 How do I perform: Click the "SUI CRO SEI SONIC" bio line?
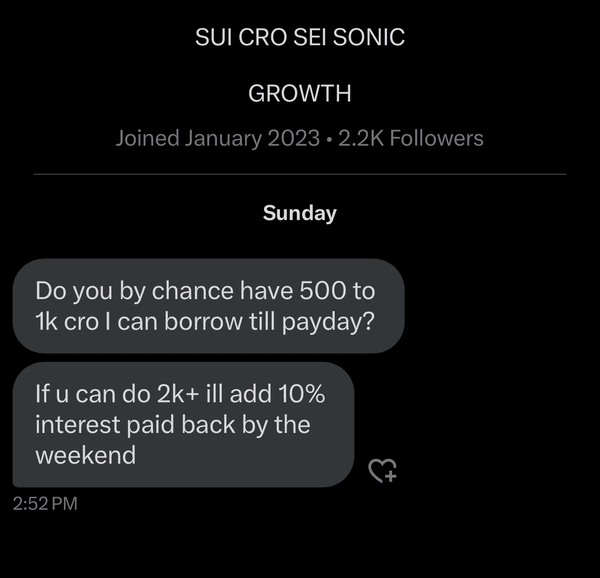(300, 38)
